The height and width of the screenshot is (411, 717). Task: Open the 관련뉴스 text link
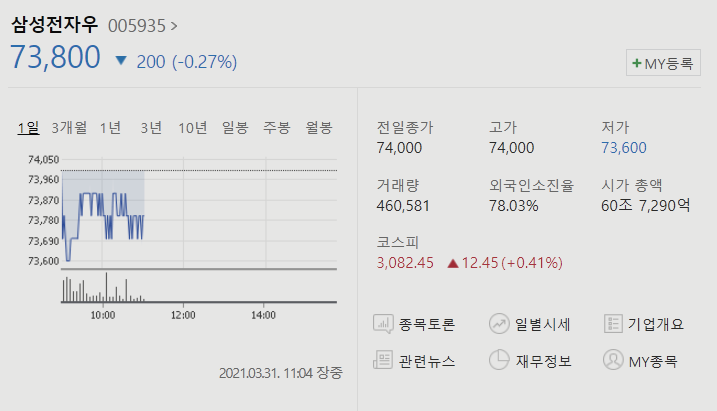[427, 361]
